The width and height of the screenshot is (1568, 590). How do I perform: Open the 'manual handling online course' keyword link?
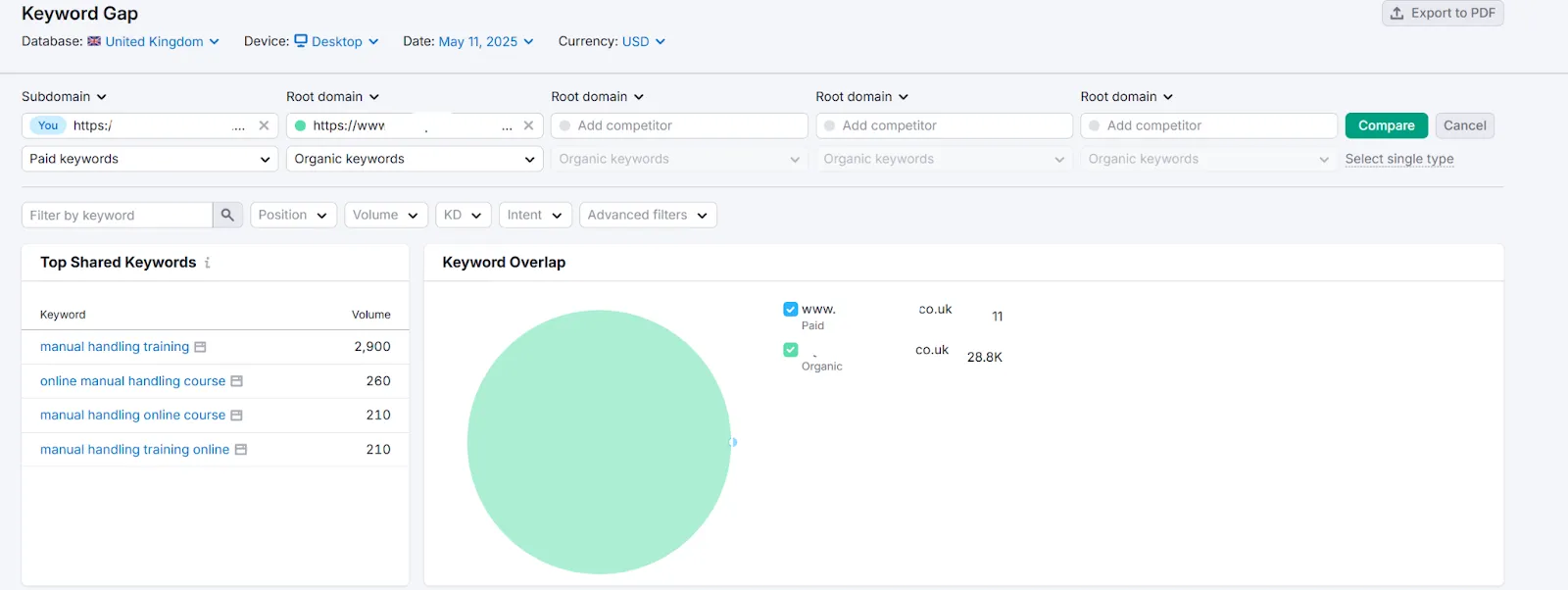(x=132, y=416)
